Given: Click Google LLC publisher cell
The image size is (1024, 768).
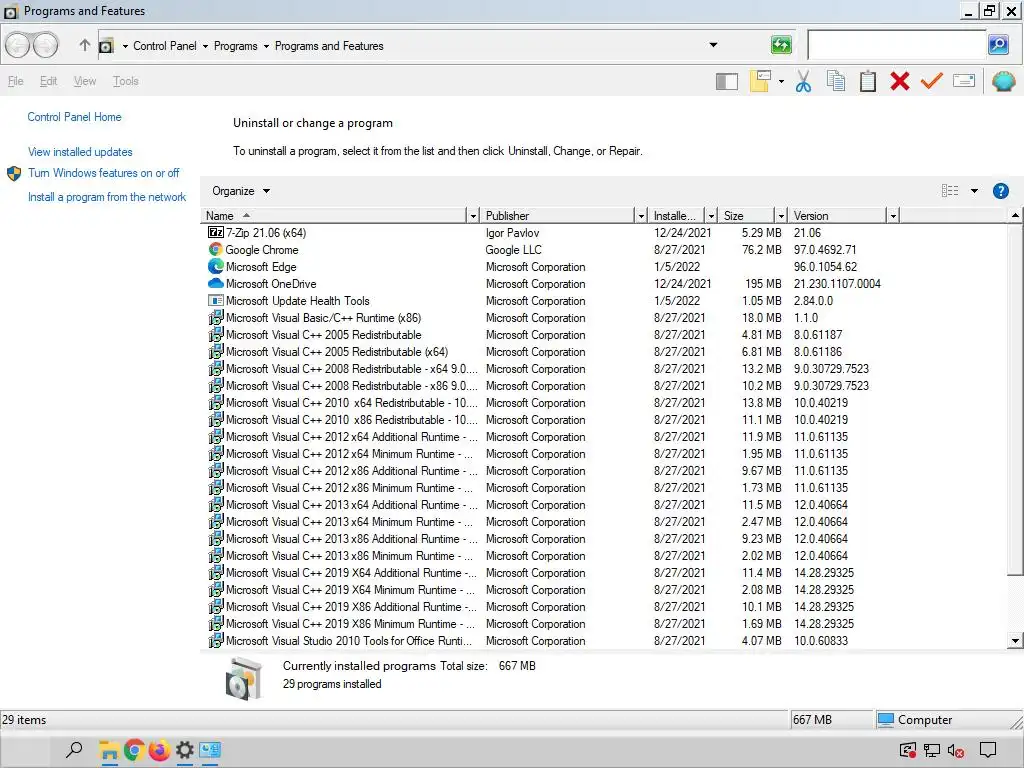Looking at the screenshot, I should 513,249.
